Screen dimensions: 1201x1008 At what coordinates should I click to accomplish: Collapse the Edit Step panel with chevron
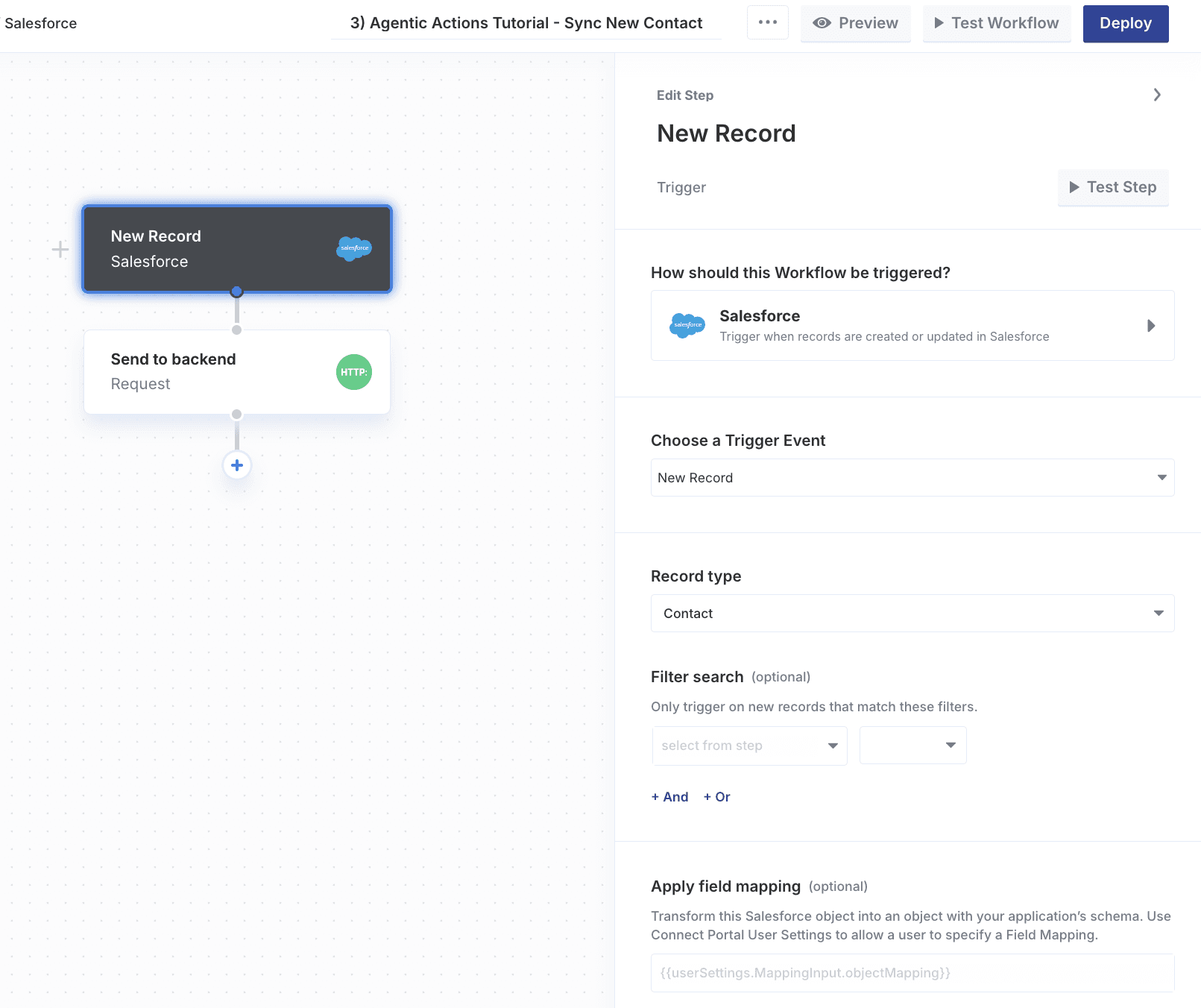1156,95
